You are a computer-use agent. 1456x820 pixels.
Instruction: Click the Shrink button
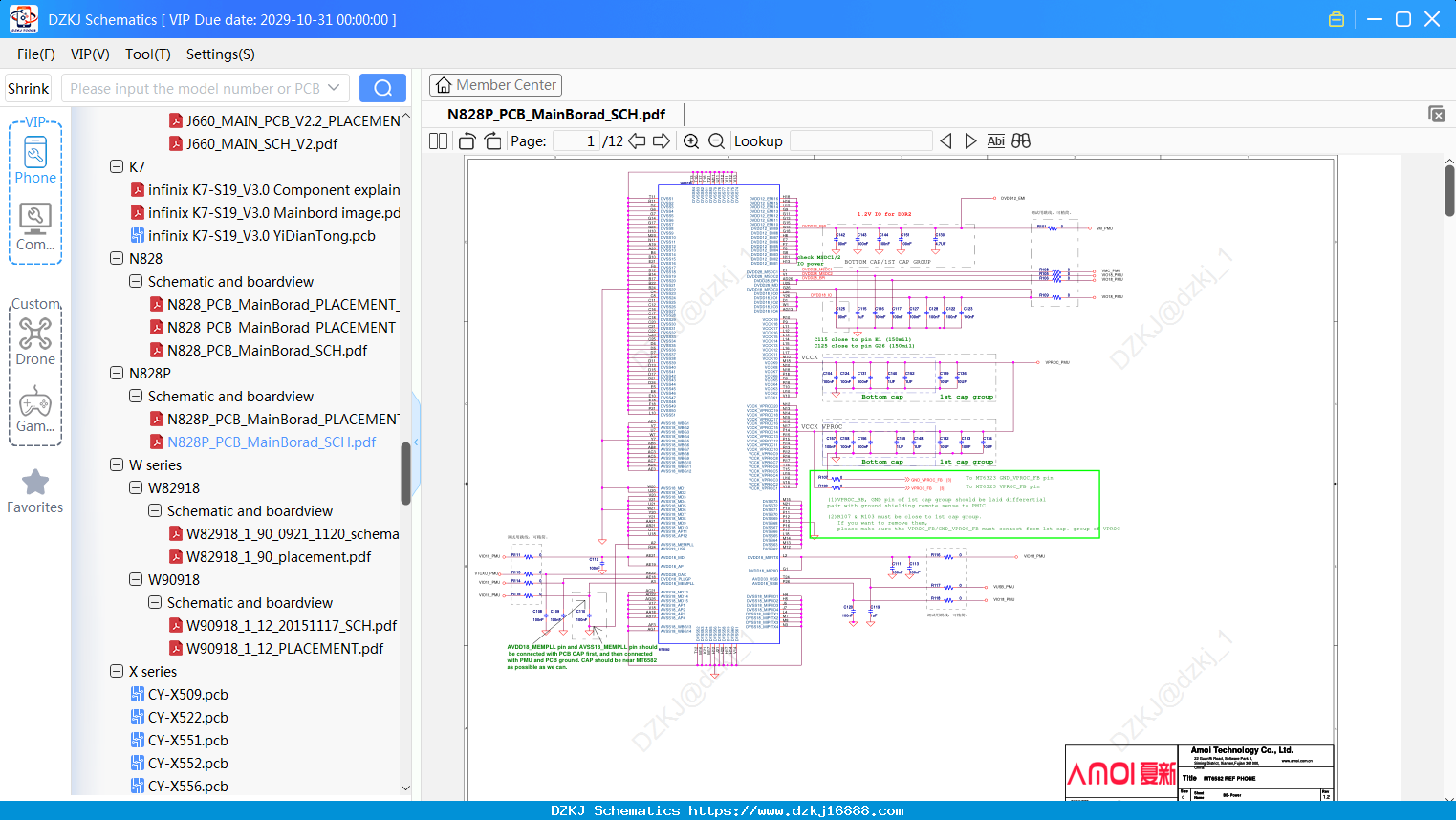pos(28,88)
